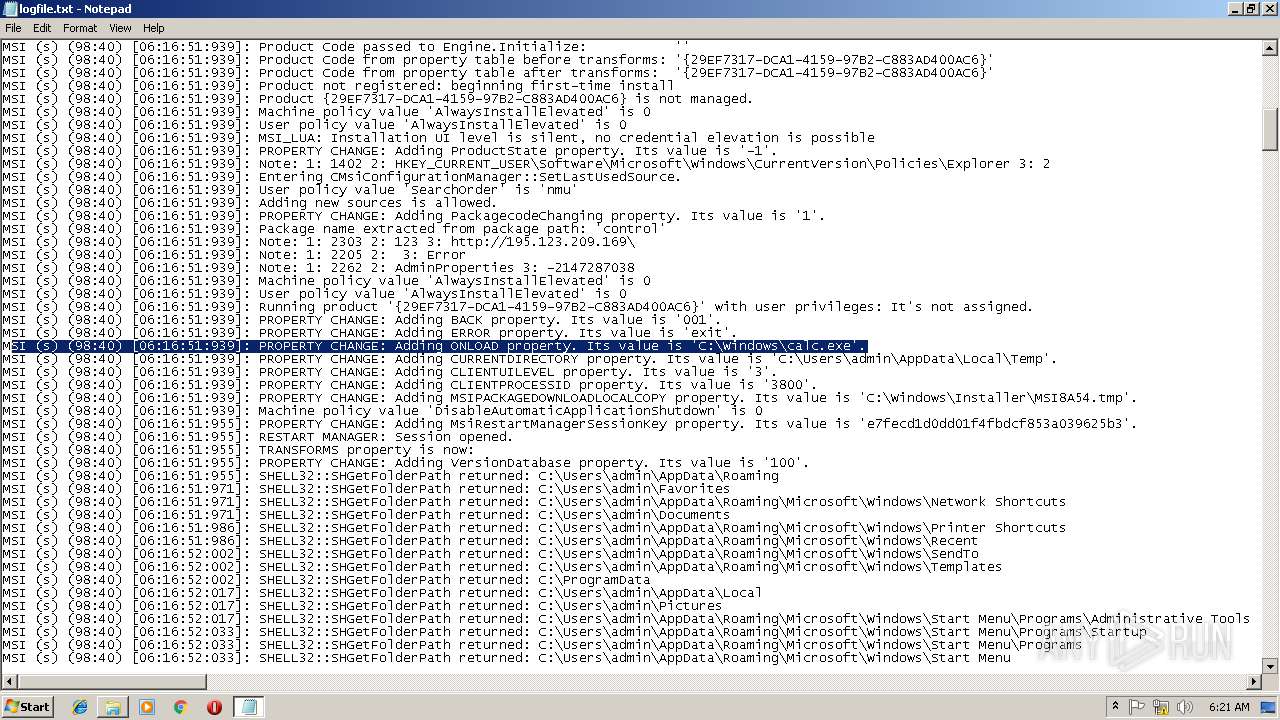Close the Notepad window
Viewport: 1280px width, 720px height.
1269,9
